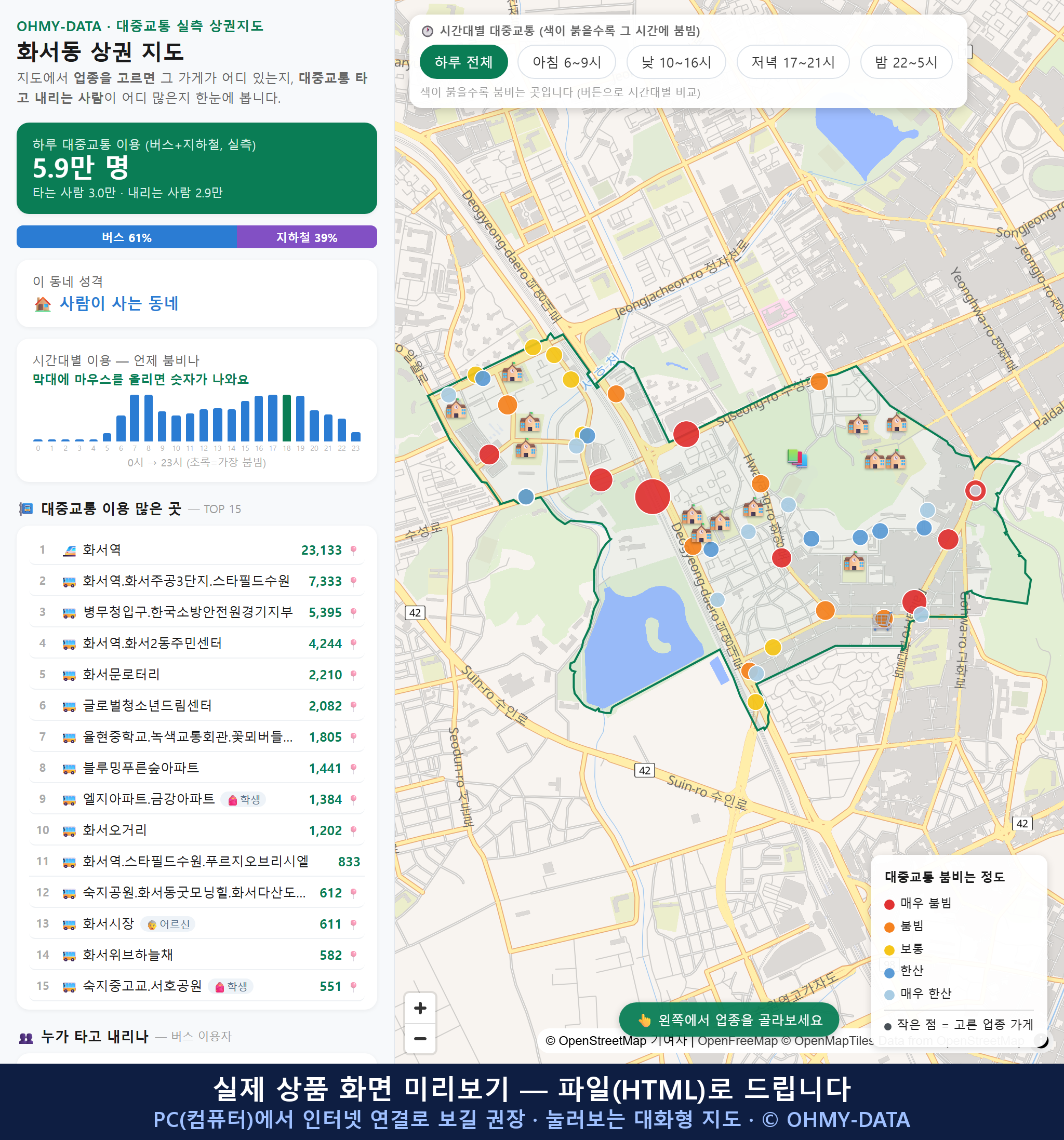Click the bus icon beside 화서오거리

[69, 831]
